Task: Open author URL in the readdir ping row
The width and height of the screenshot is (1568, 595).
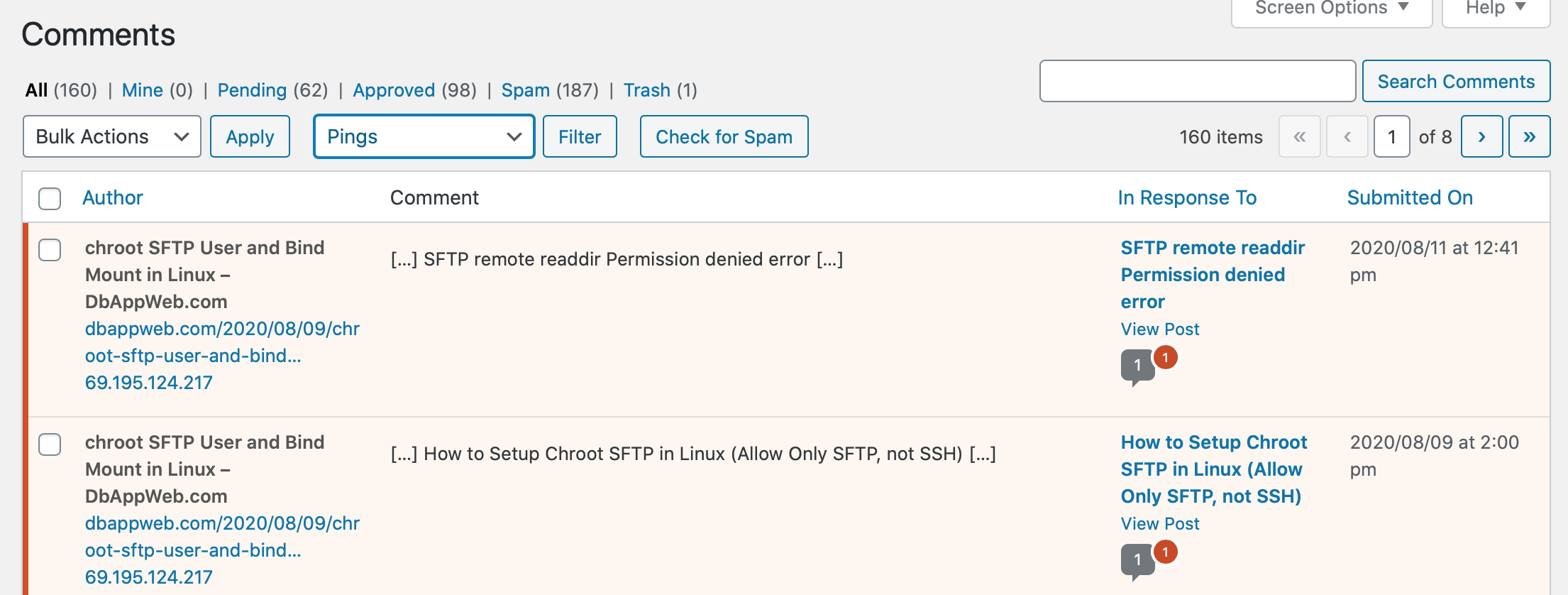Action: click(x=222, y=342)
